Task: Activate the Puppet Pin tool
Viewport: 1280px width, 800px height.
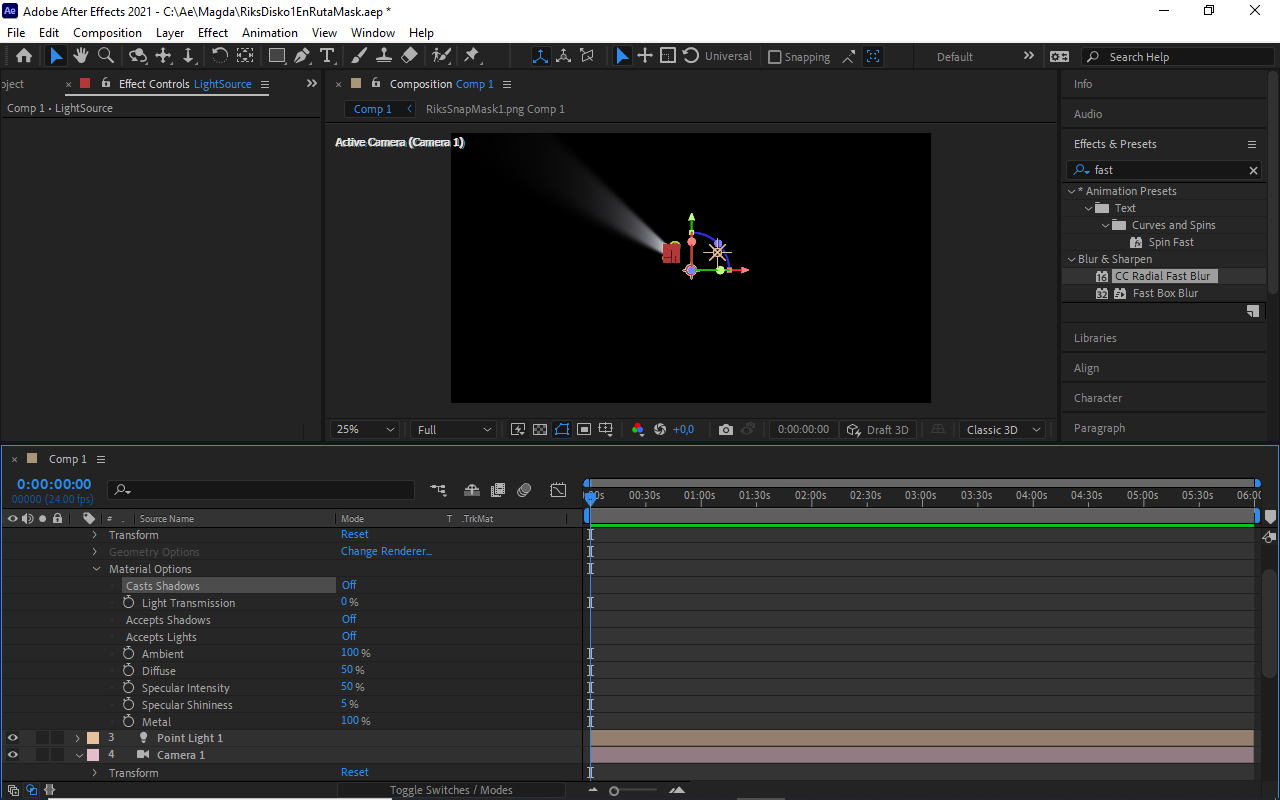Action: [x=472, y=56]
